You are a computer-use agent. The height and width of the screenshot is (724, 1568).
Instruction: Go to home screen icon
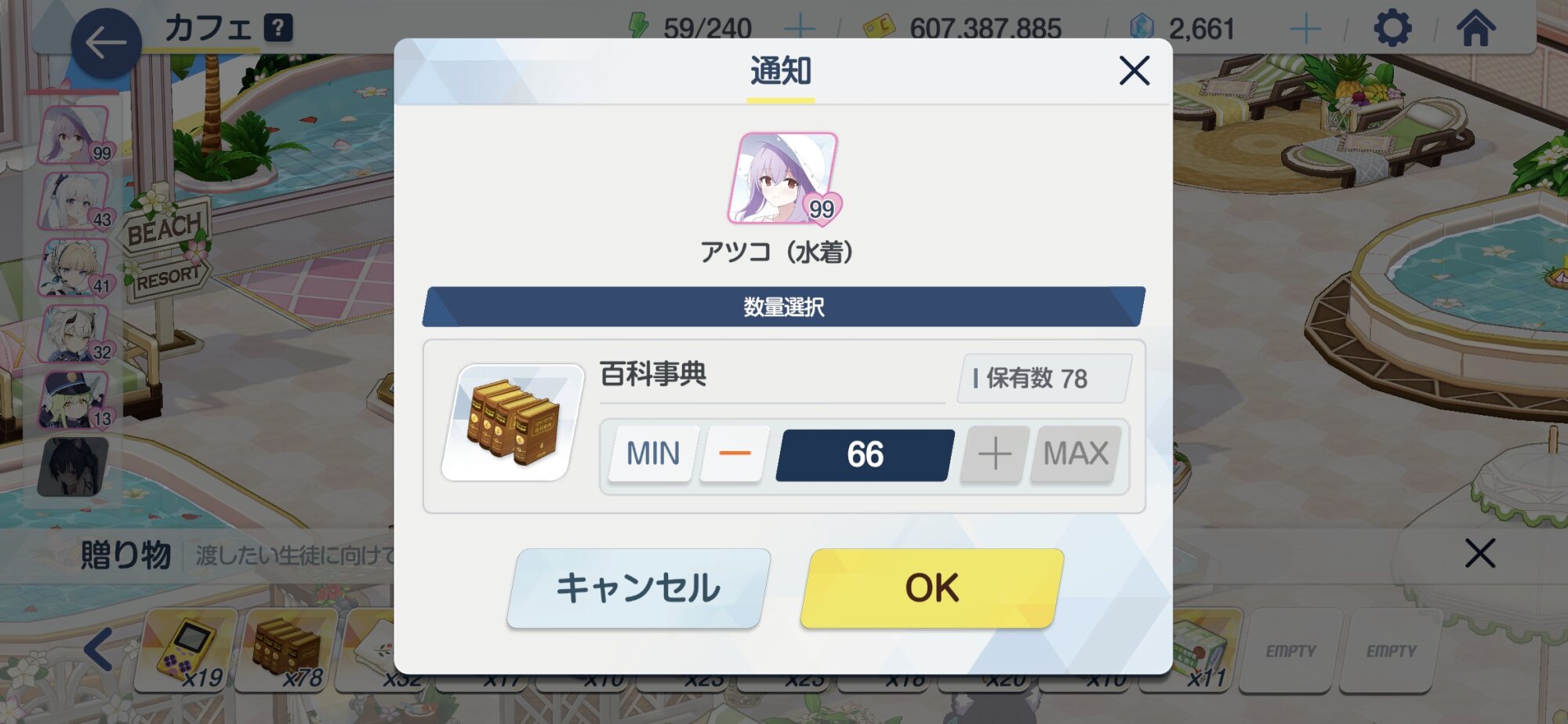tap(1475, 29)
